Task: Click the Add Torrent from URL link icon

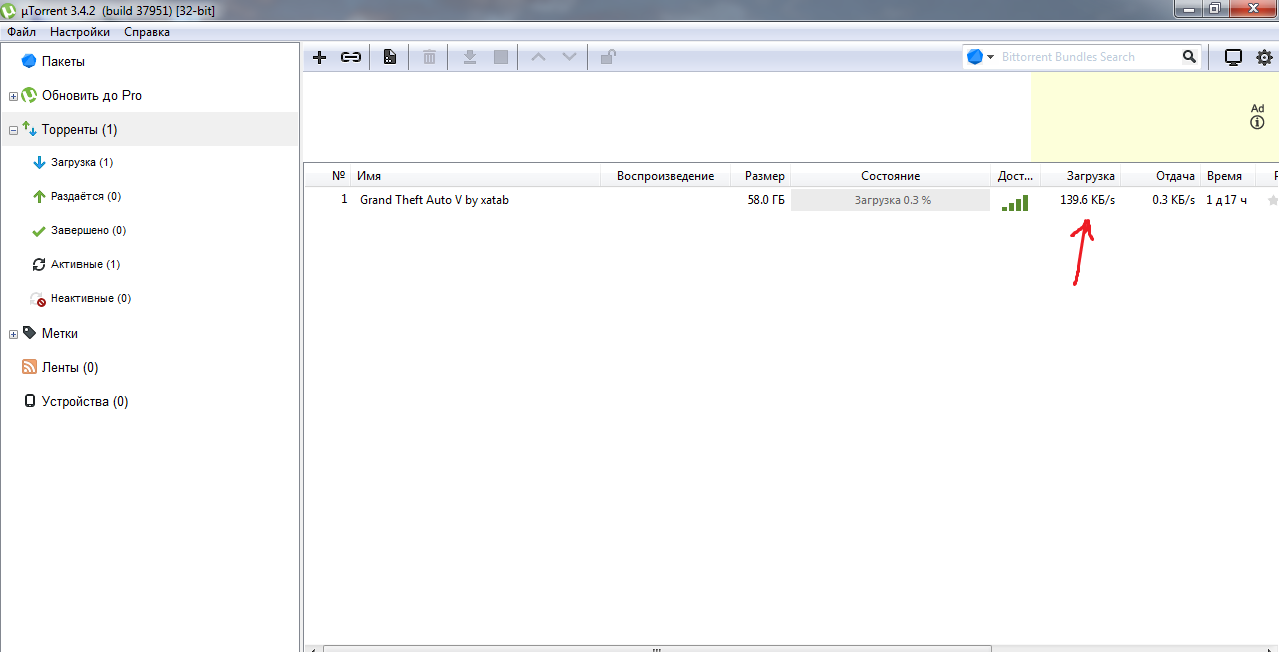Action: (x=351, y=57)
